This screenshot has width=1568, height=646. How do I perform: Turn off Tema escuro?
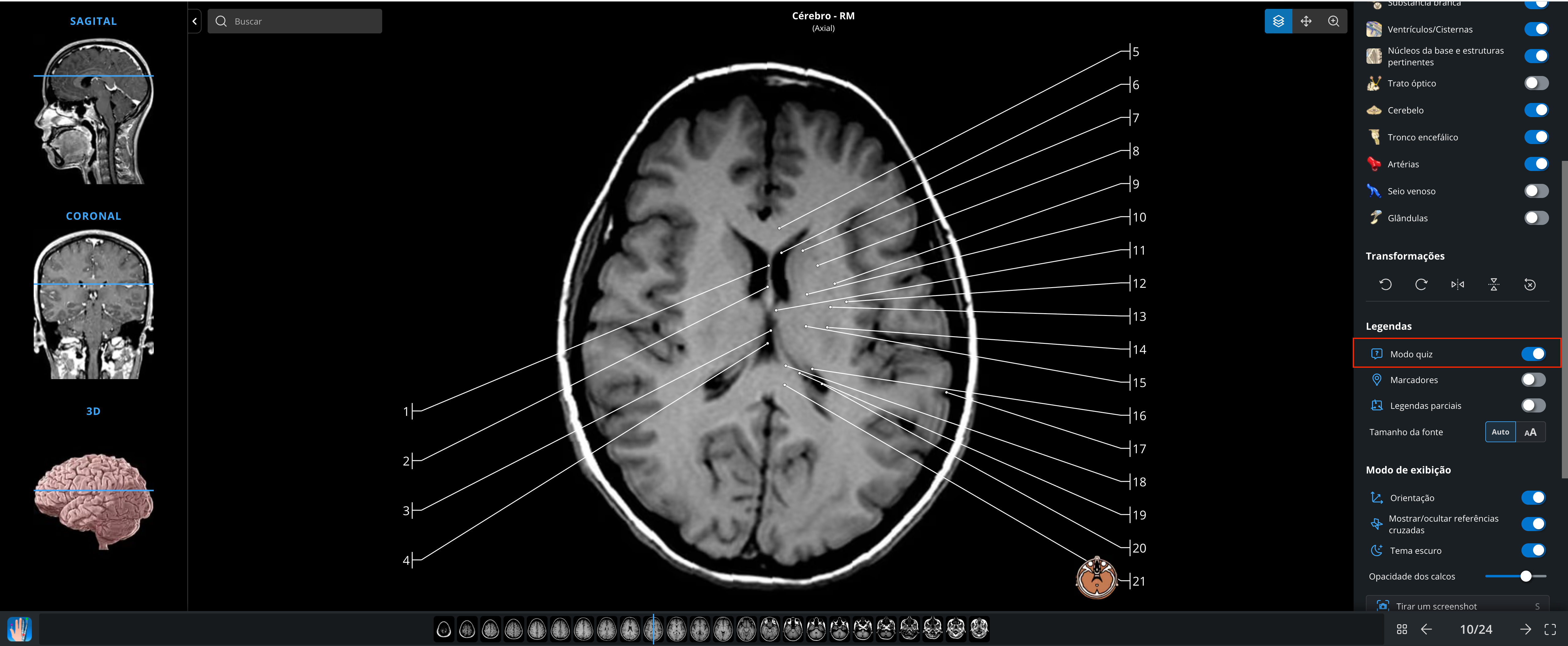(1533, 550)
